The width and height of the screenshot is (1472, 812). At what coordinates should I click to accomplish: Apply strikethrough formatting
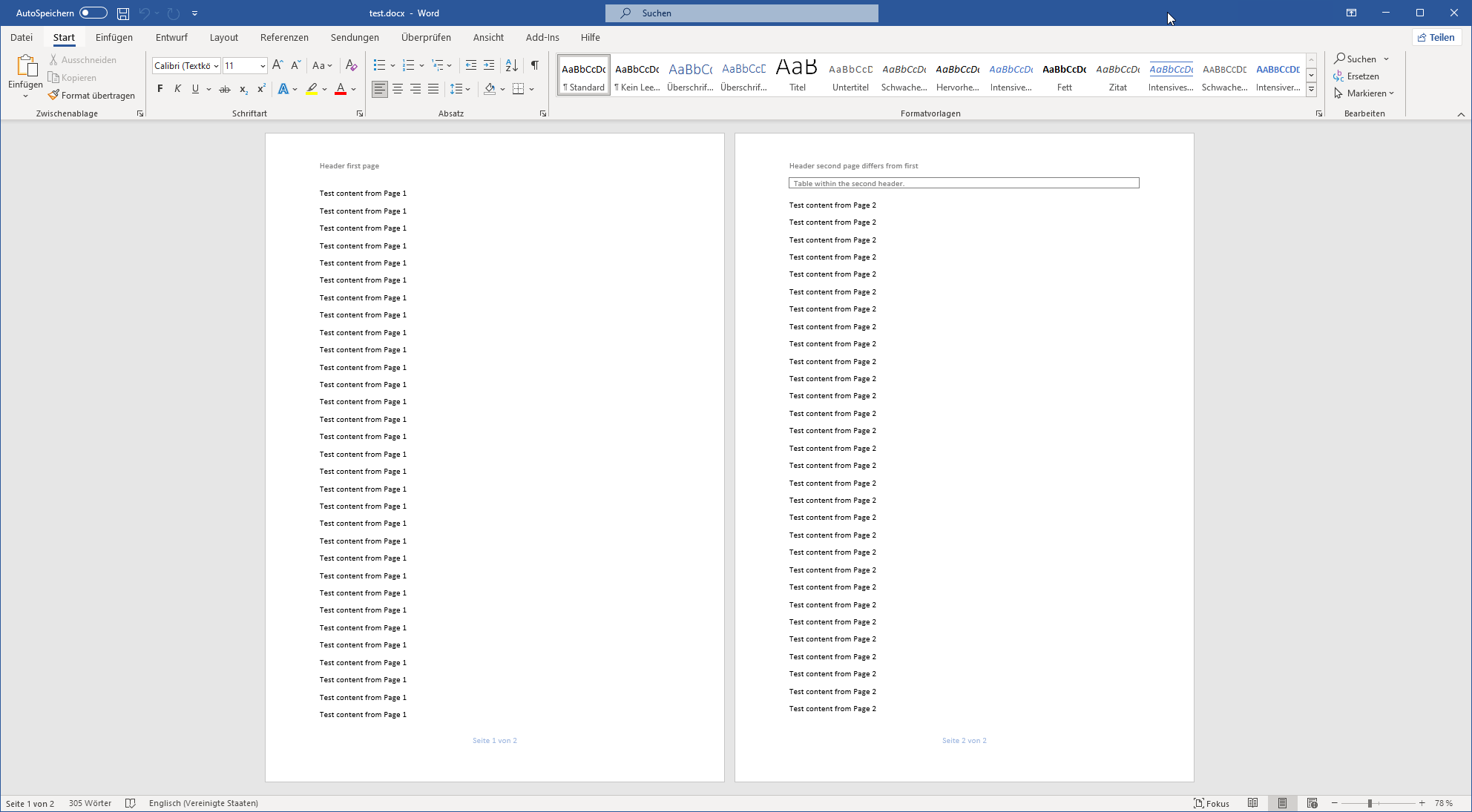(x=224, y=89)
